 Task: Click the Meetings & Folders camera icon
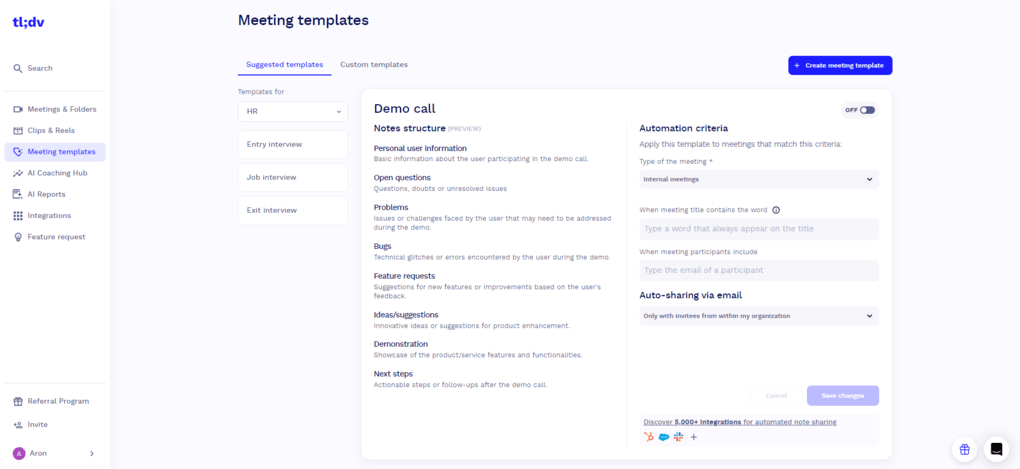click(x=18, y=109)
